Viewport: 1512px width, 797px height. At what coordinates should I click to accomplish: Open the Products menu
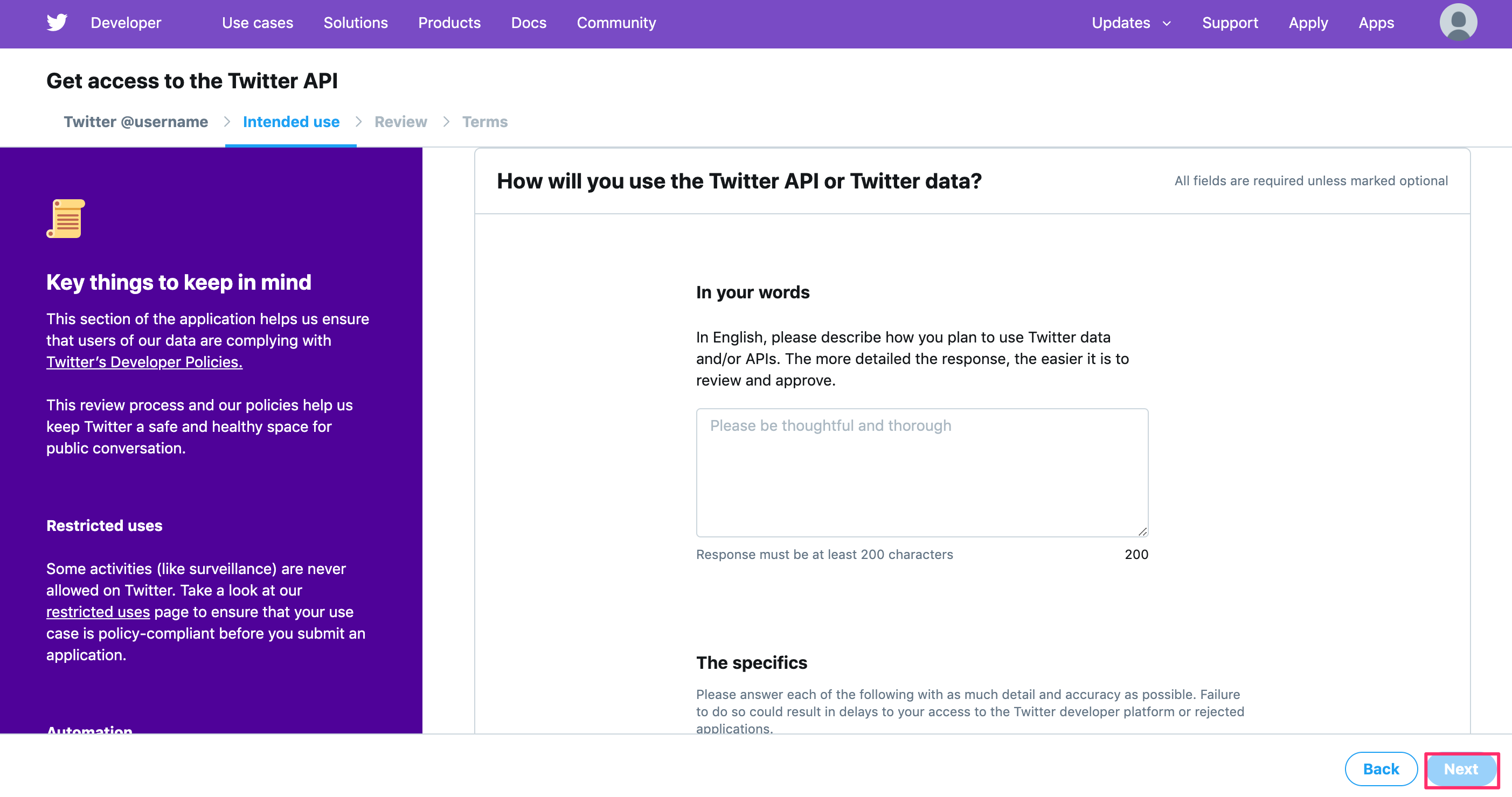449,23
